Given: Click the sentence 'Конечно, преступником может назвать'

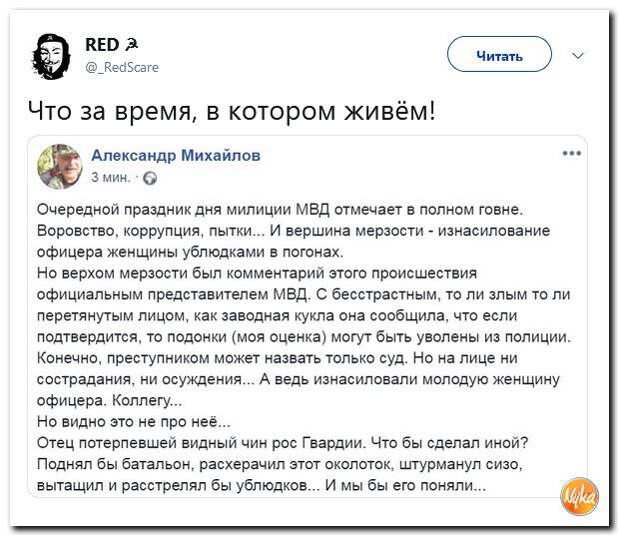Looking at the screenshot, I should 222,358.
